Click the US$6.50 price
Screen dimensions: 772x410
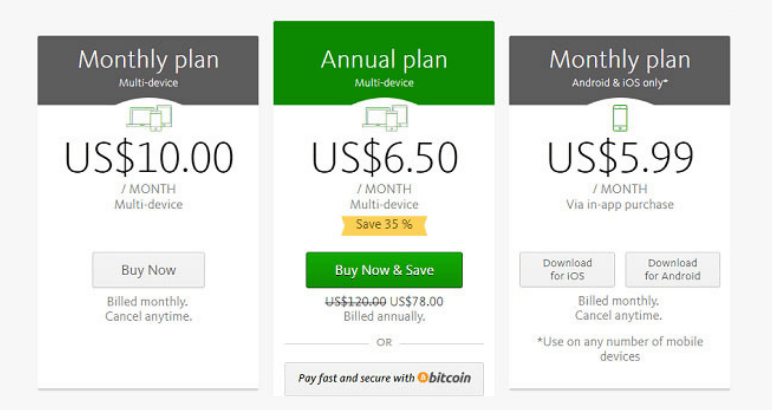tap(384, 158)
